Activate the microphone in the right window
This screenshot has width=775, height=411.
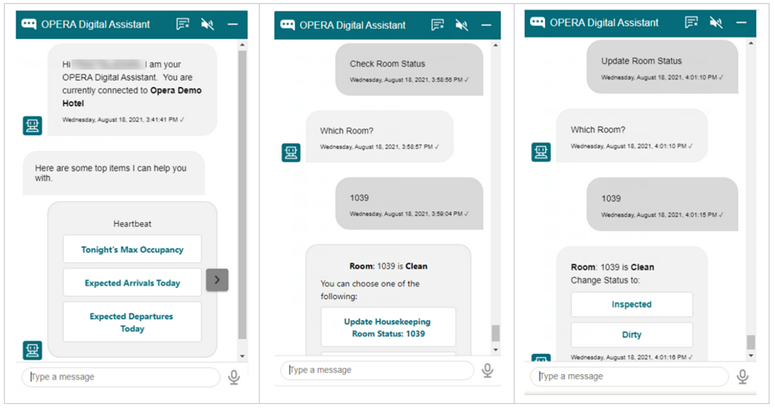click(742, 376)
